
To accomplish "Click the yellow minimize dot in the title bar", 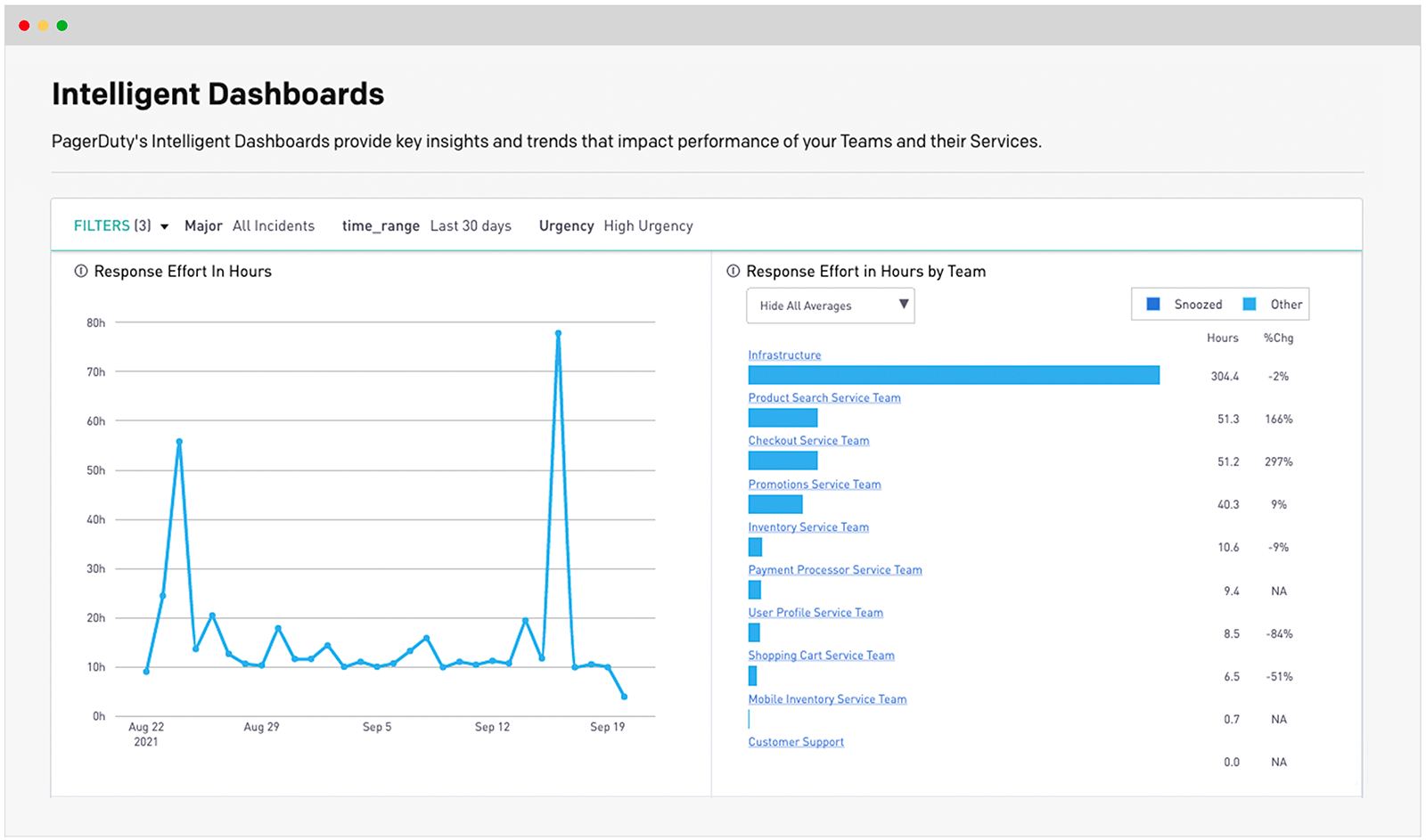I will point(42,25).
